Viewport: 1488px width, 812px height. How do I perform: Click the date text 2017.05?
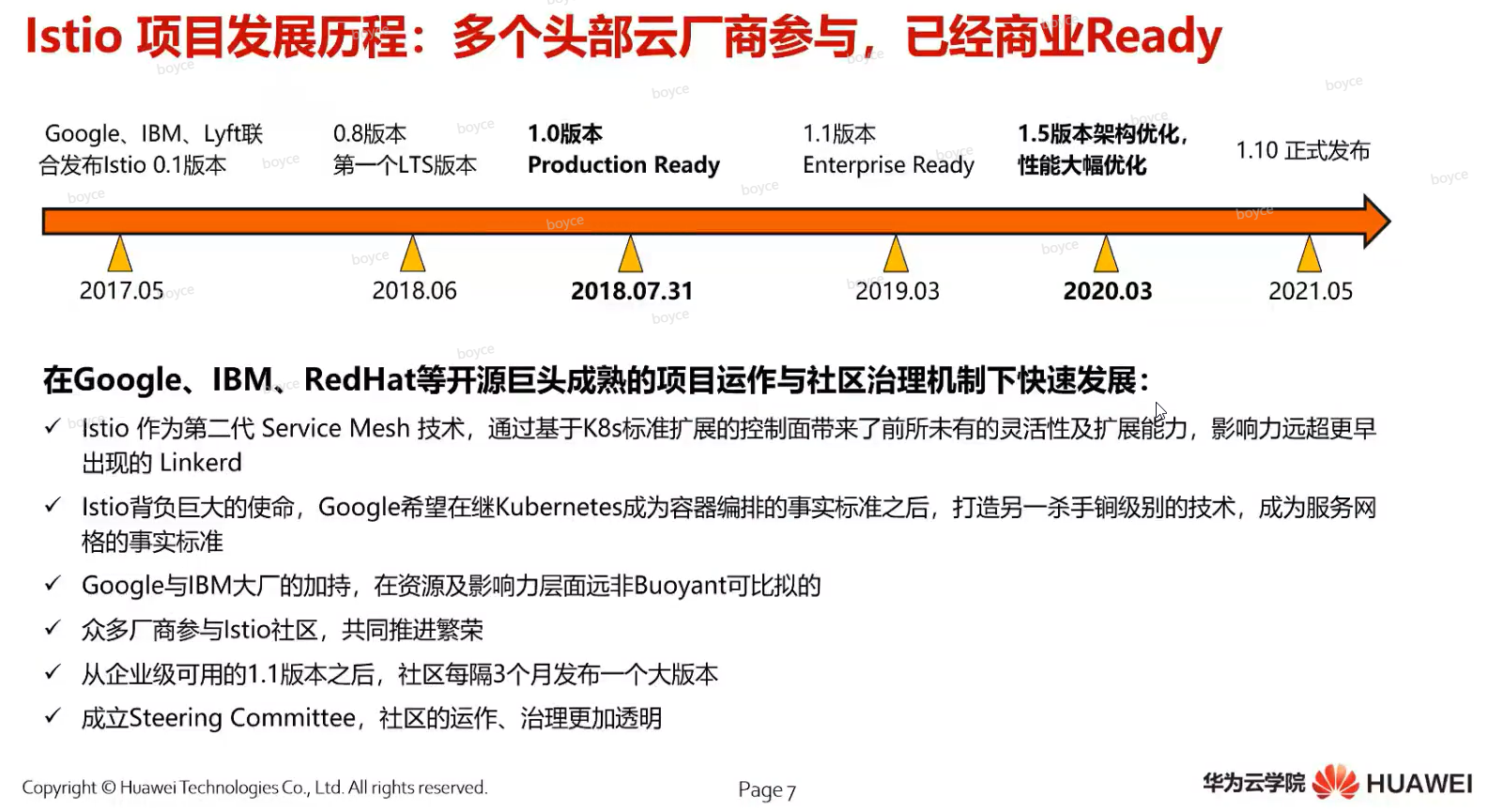pyautogui.click(x=121, y=291)
